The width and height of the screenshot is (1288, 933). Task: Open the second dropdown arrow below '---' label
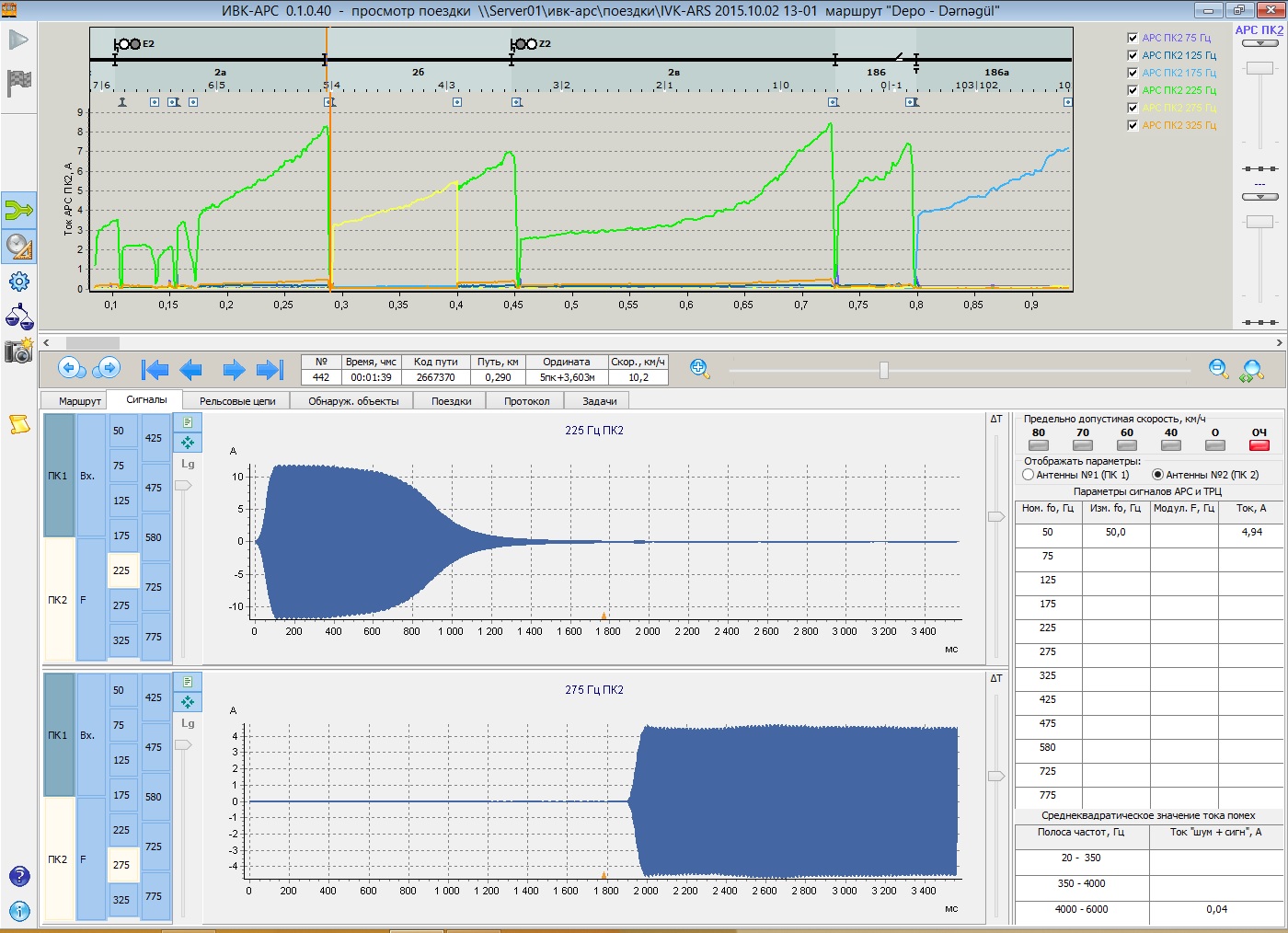[1259, 197]
